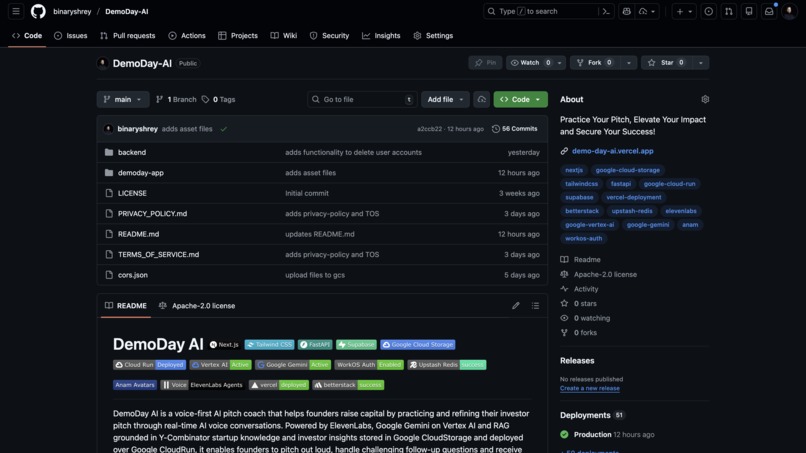Focus the Go to file search field

[x=362, y=99]
